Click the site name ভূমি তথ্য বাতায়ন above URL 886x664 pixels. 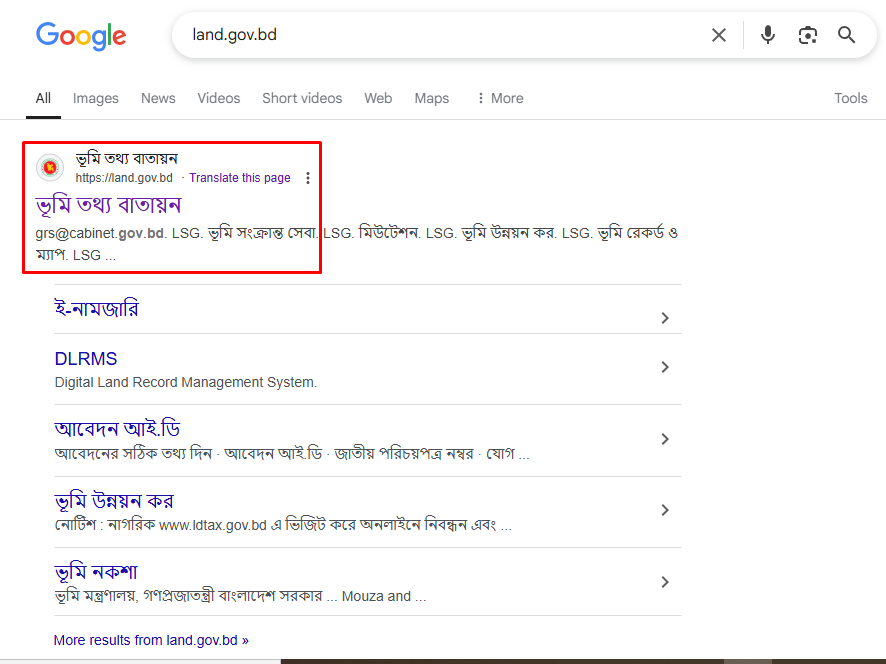[x=127, y=159]
